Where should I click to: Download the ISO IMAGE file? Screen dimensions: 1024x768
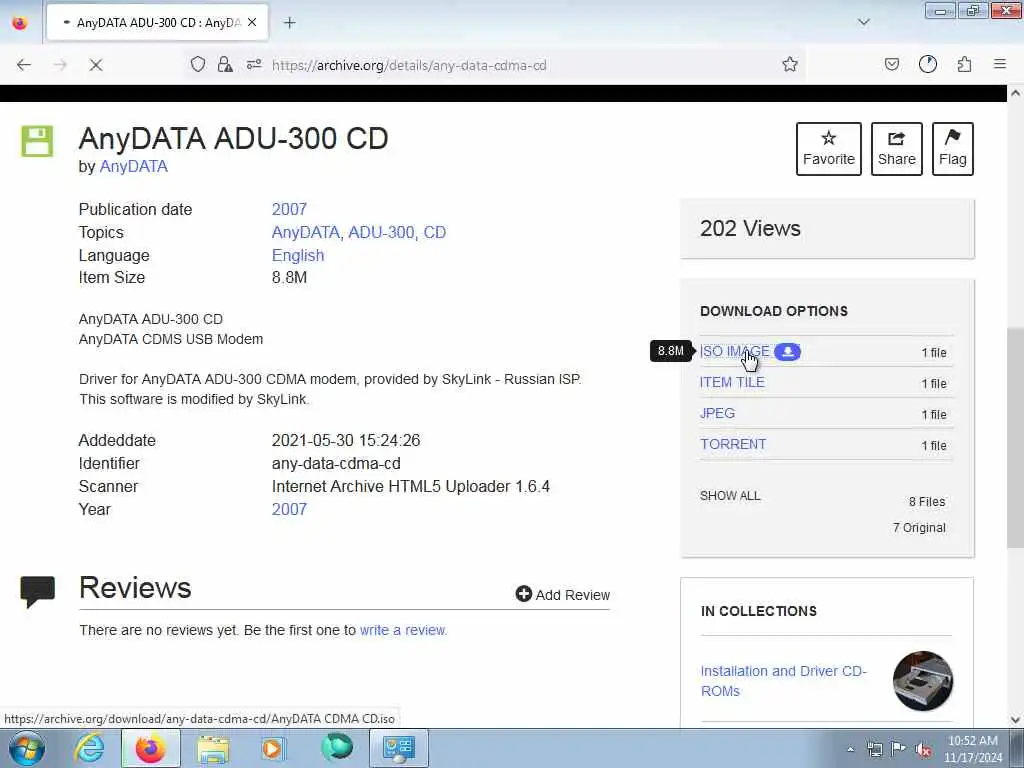[735, 351]
